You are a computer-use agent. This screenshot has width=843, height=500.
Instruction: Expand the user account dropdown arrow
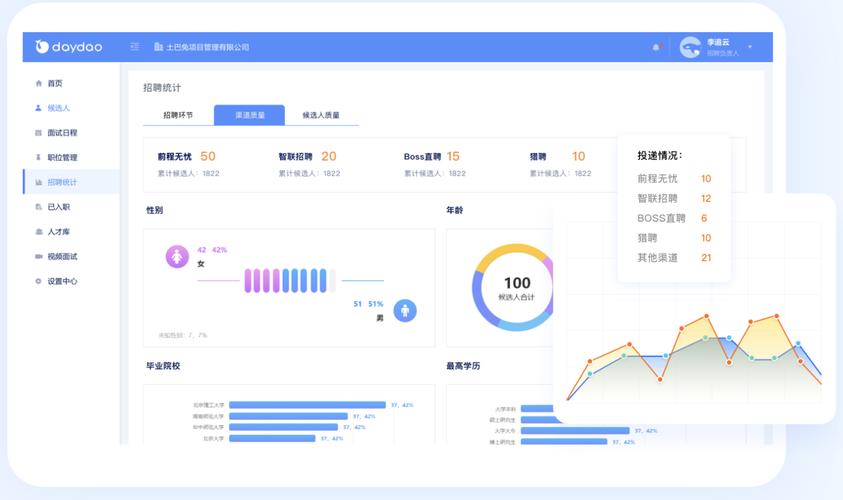[x=750, y=47]
